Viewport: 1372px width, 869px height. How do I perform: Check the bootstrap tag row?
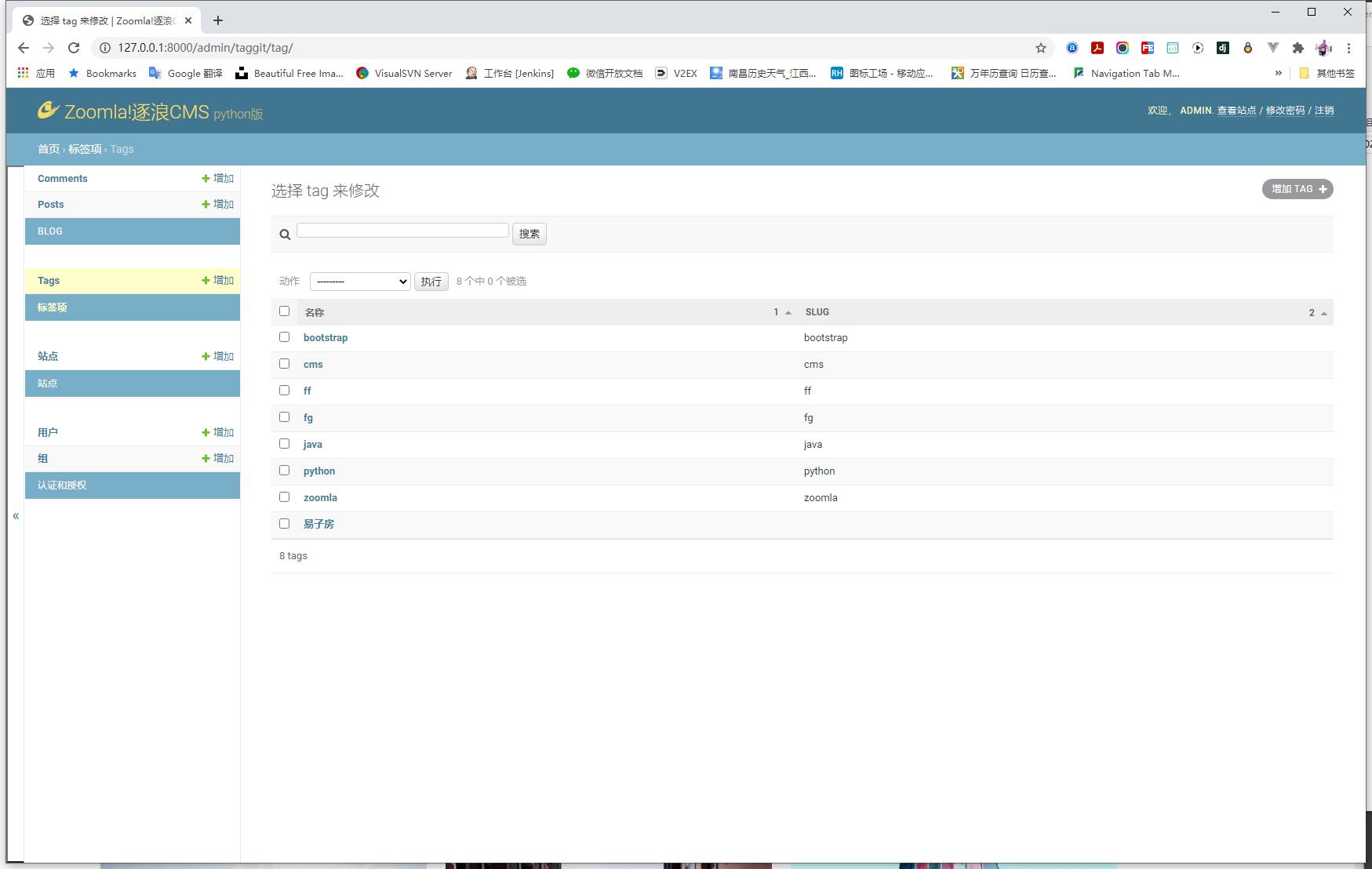pos(284,337)
